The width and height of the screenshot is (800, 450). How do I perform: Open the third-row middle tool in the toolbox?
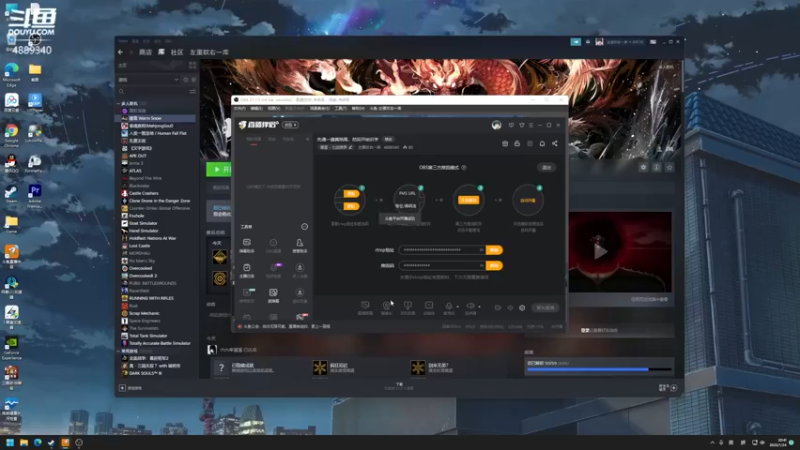click(x=273, y=295)
